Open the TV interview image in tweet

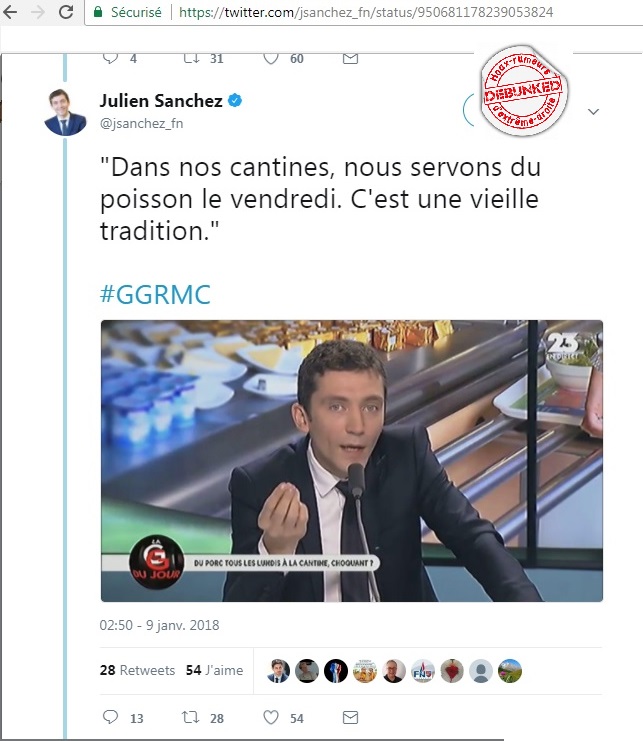pos(352,461)
